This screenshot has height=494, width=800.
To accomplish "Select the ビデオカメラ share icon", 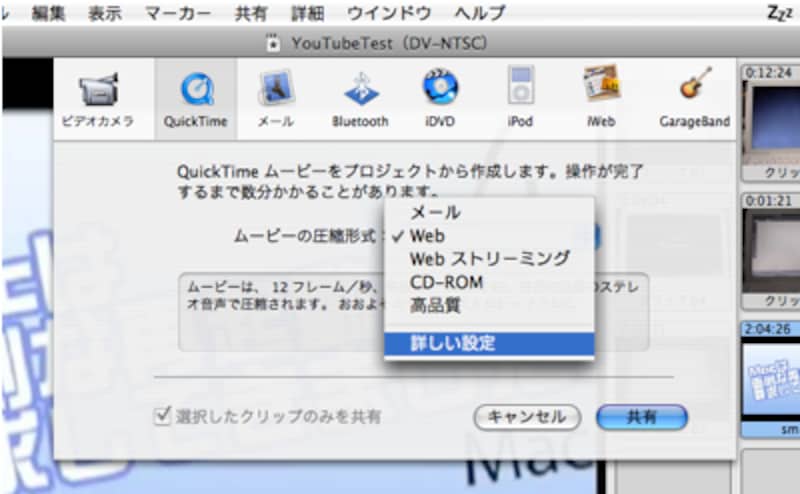I will (97, 99).
